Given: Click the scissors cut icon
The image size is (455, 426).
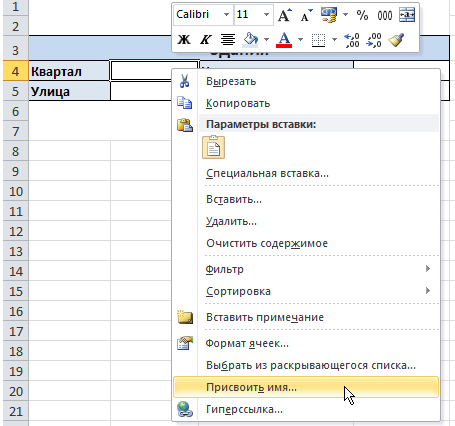Looking at the screenshot, I should [184, 81].
